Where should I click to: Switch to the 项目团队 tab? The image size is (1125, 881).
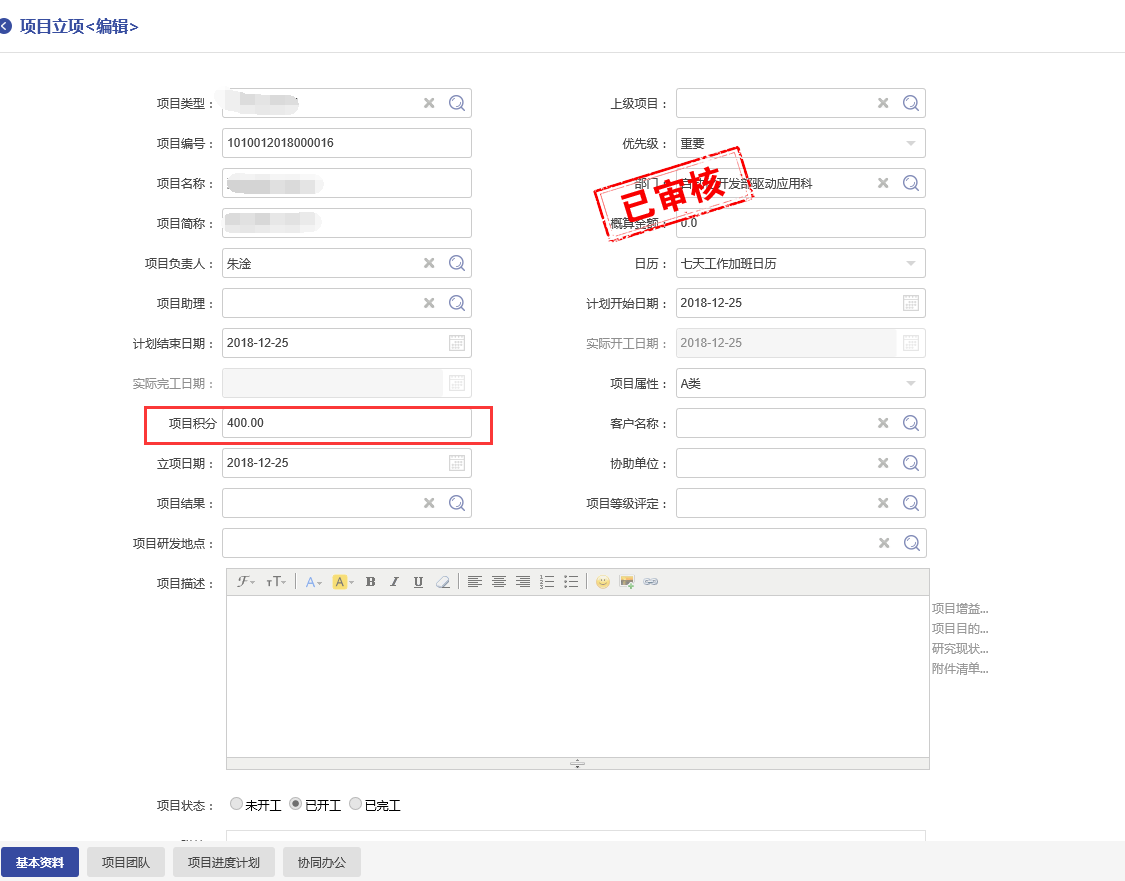click(x=126, y=862)
